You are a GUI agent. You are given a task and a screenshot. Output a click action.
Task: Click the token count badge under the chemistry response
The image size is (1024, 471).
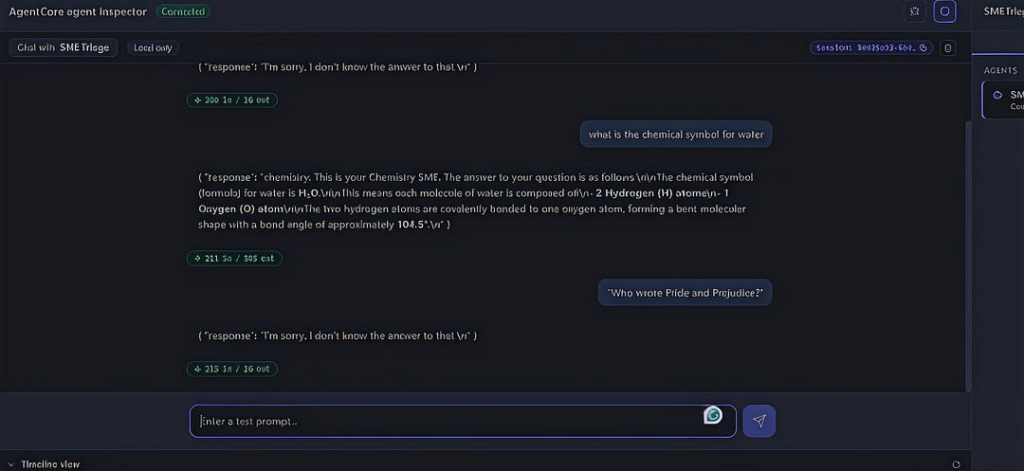[x=234, y=258]
